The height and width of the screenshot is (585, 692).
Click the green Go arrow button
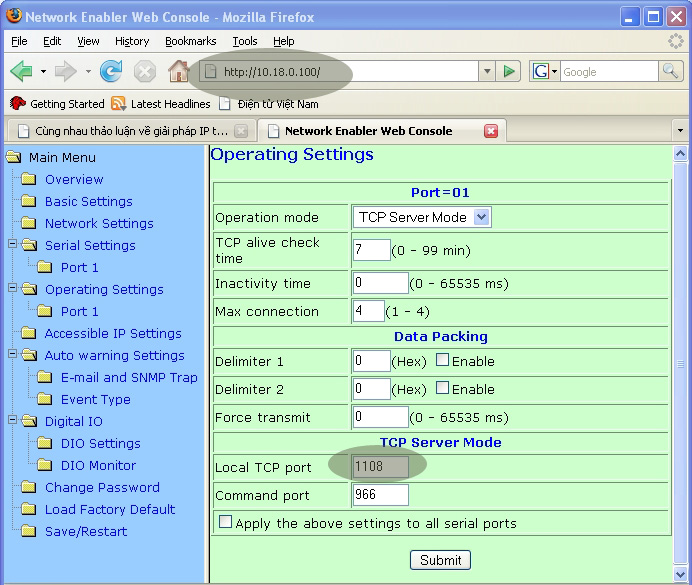coord(510,71)
